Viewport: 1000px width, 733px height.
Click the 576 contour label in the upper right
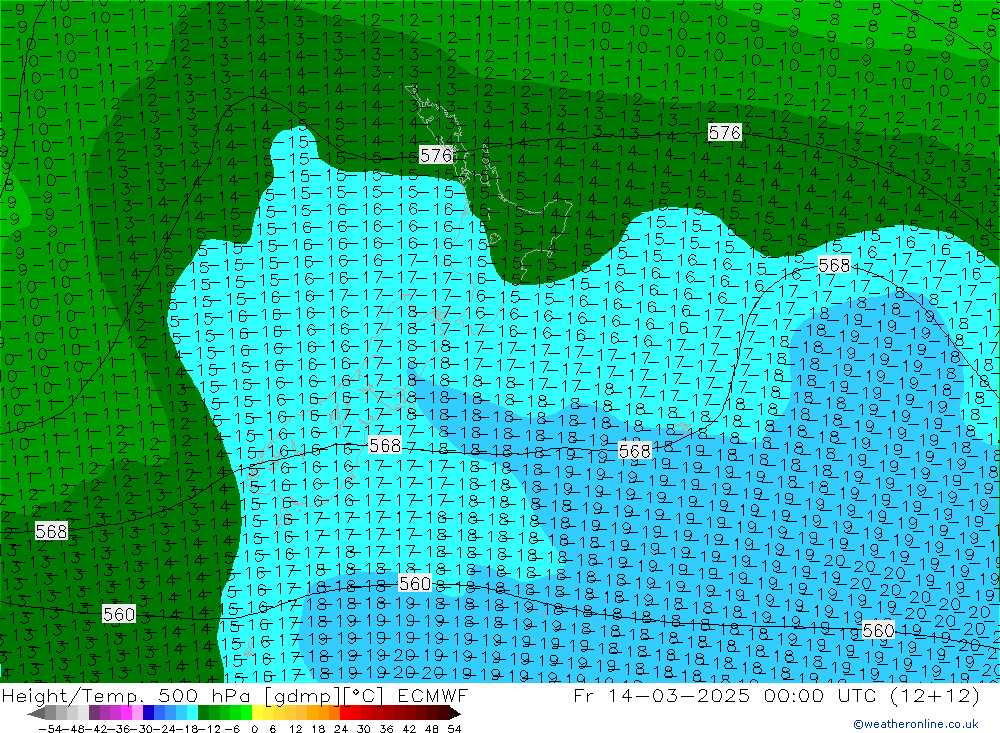tap(725, 133)
